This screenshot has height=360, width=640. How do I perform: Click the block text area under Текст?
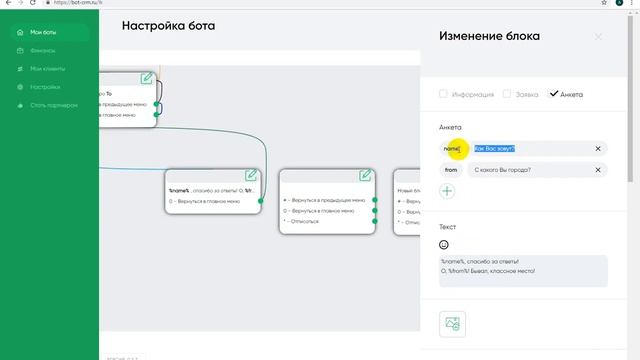click(523, 271)
